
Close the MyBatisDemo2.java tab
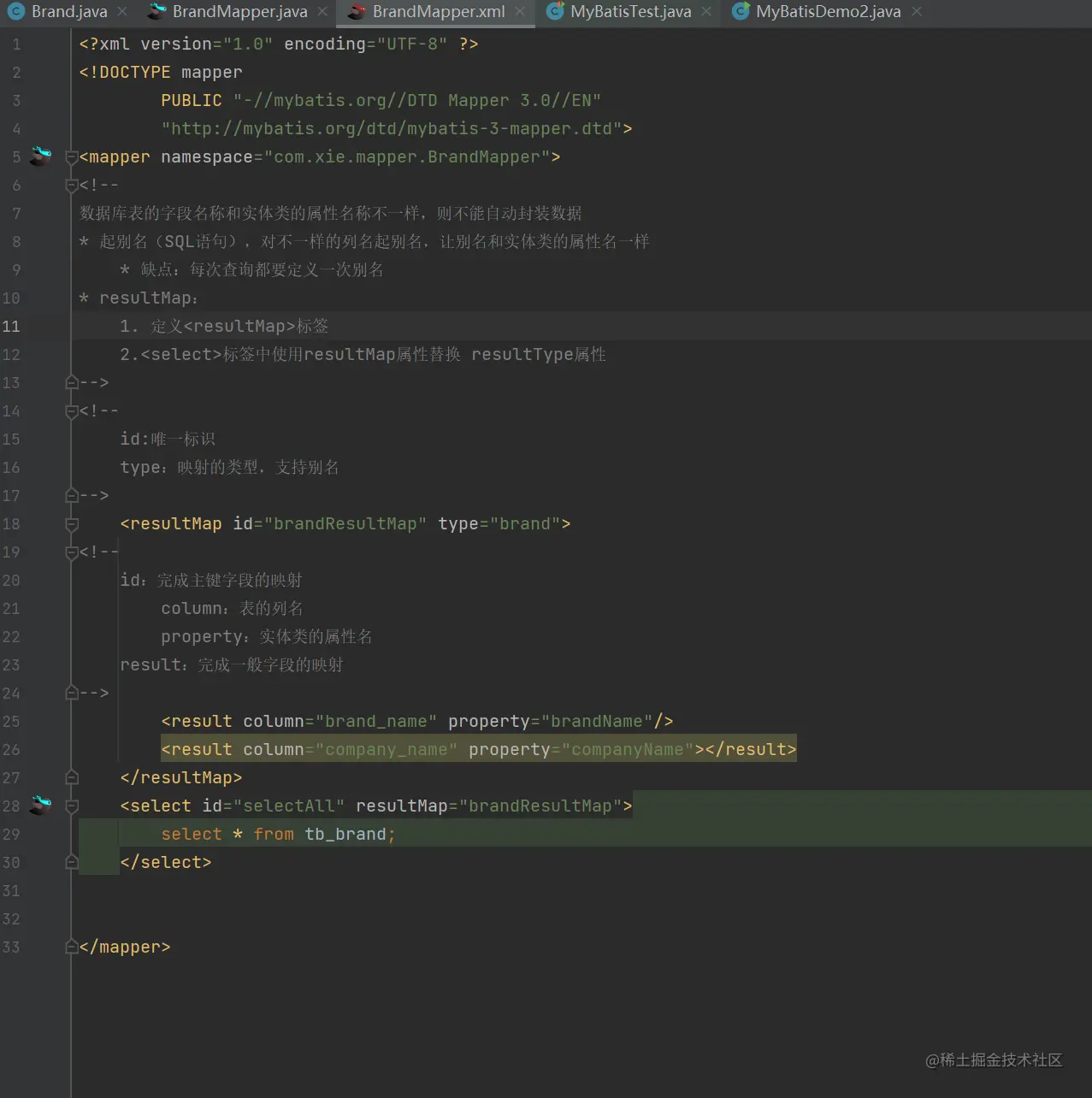pyautogui.click(x=917, y=12)
